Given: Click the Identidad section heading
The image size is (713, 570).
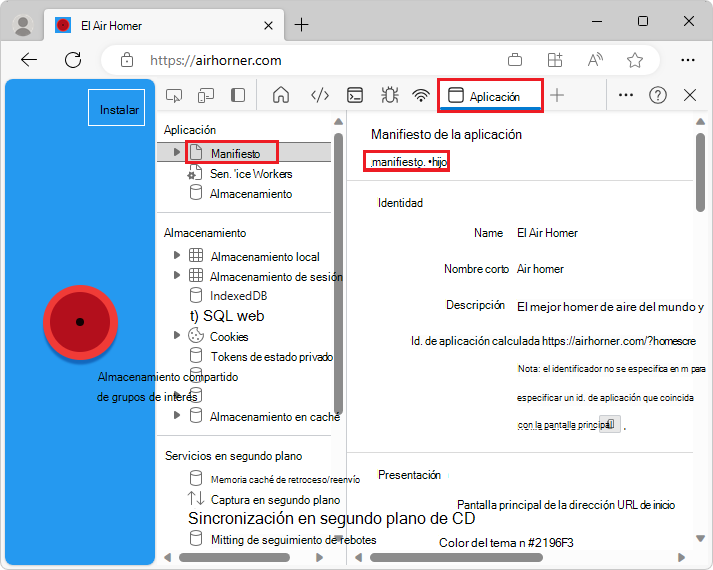Looking at the screenshot, I should (x=400, y=203).
